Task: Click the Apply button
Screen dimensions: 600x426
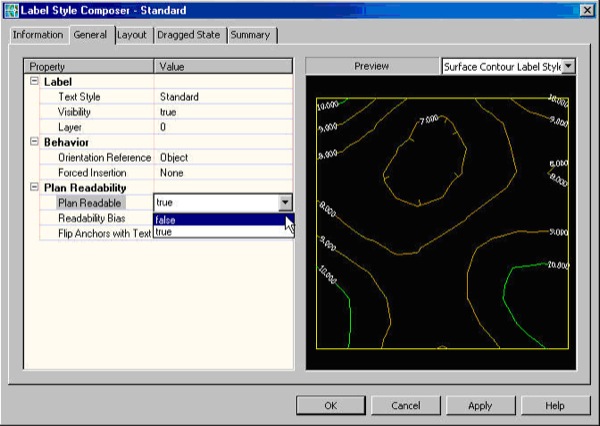Action: pos(481,406)
